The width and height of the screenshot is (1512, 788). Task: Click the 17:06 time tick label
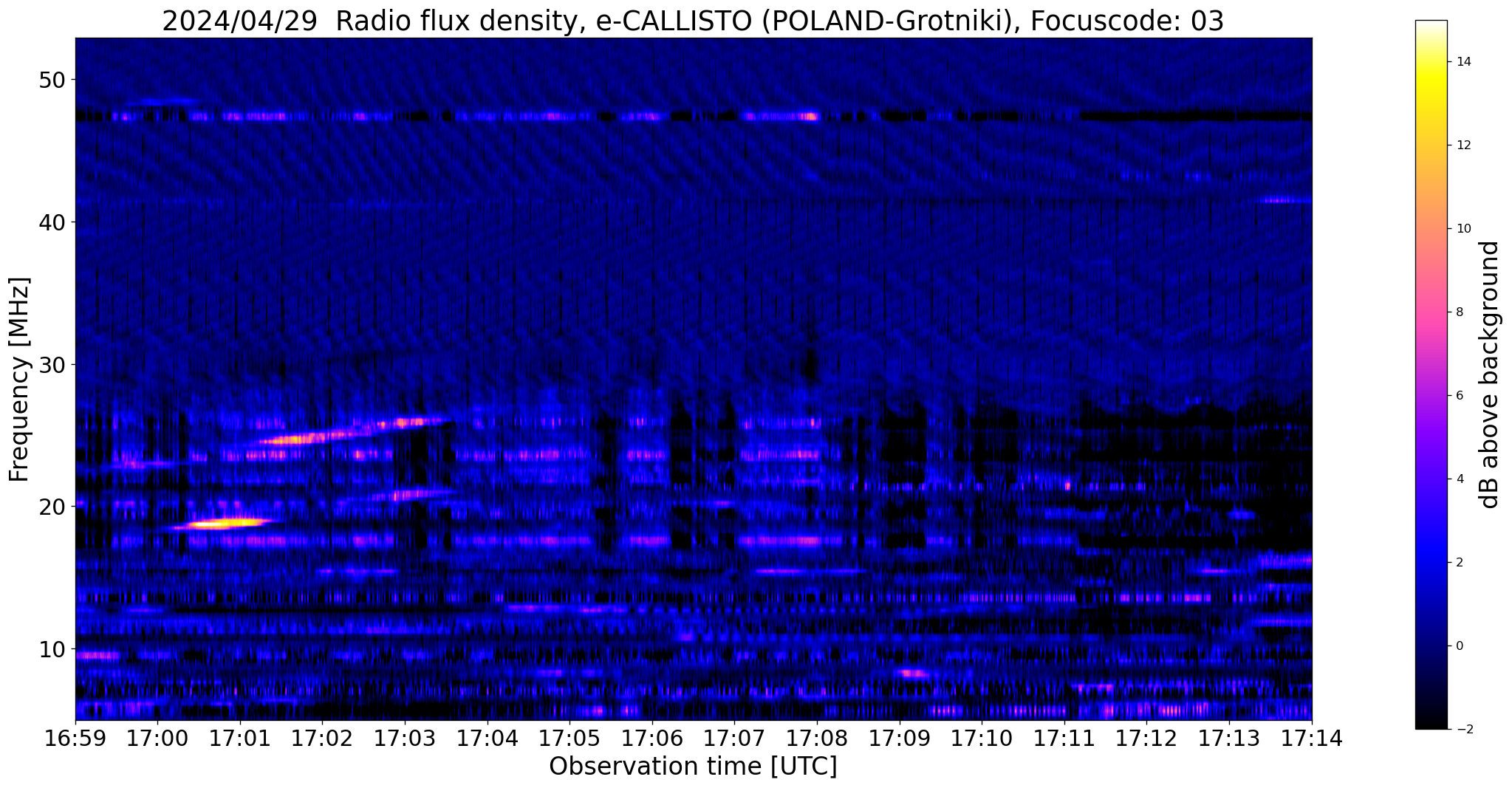pos(652,738)
